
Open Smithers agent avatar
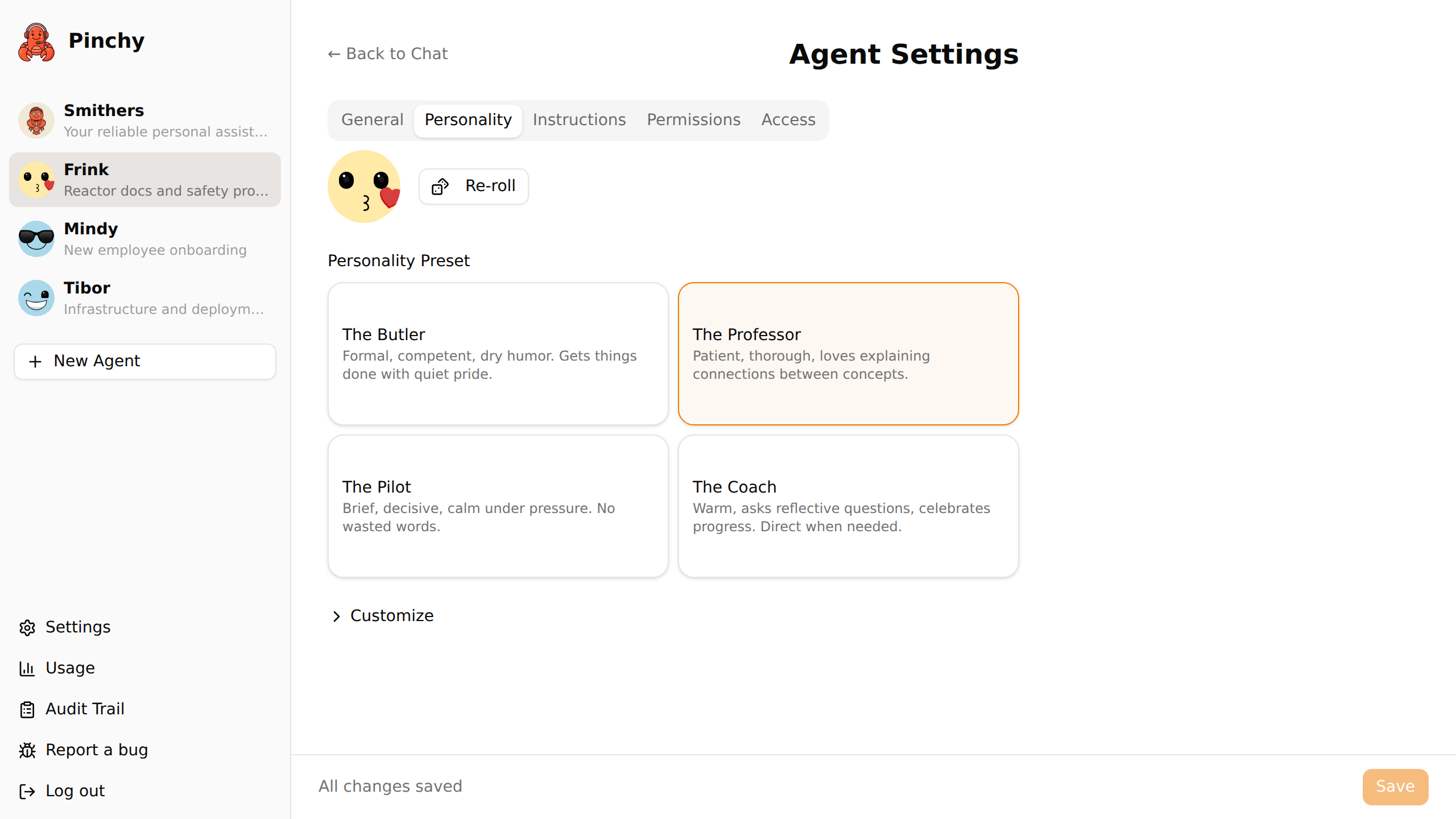coord(35,121)
